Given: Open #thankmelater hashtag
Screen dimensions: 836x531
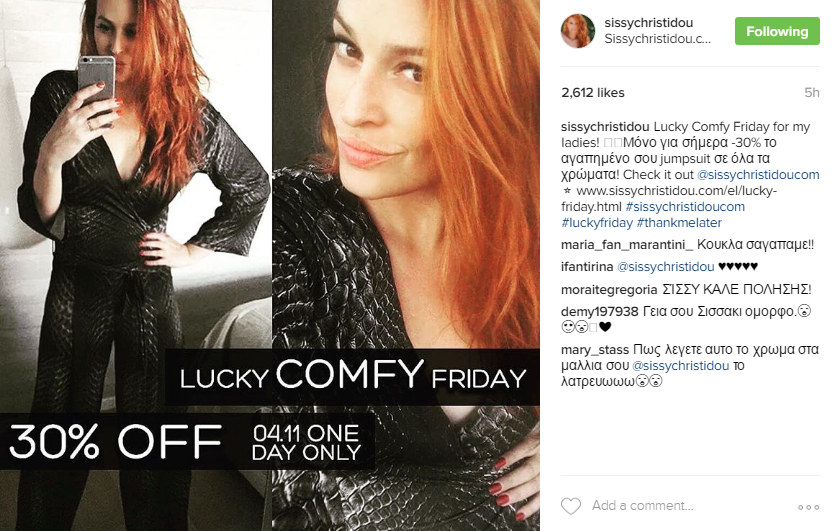Looking at the screenshot, I should [x=679, y=222].
